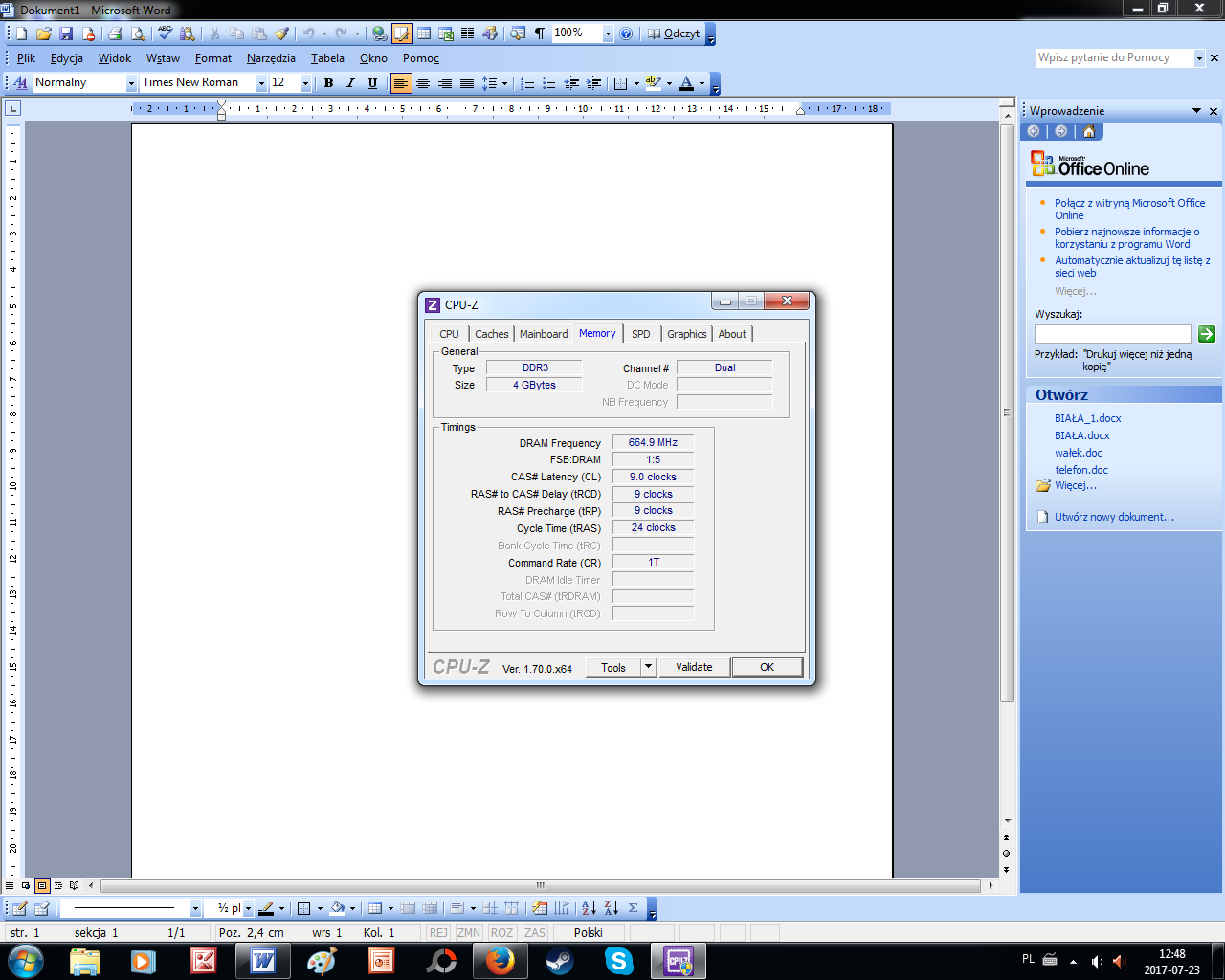Click the Insert Table toolbar icon

(423, 33)
